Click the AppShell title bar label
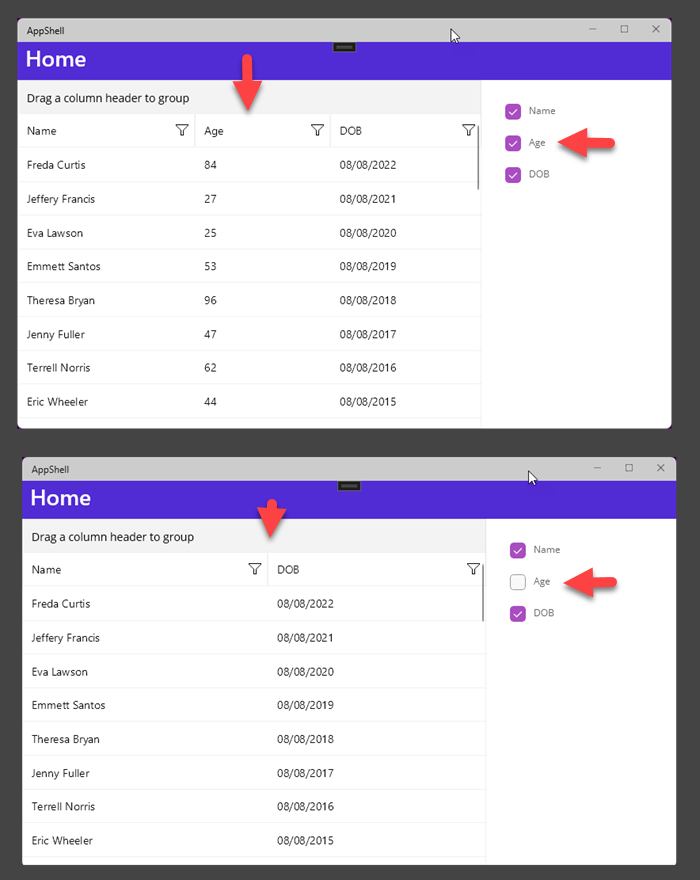Viewport: 700px width, 880px height. pos(45,30)
